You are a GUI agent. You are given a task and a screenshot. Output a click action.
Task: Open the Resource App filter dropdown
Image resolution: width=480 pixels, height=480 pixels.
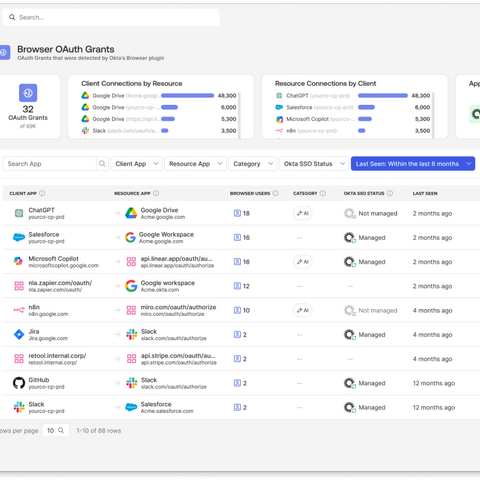pyautogui.click(x=195, y=164)
